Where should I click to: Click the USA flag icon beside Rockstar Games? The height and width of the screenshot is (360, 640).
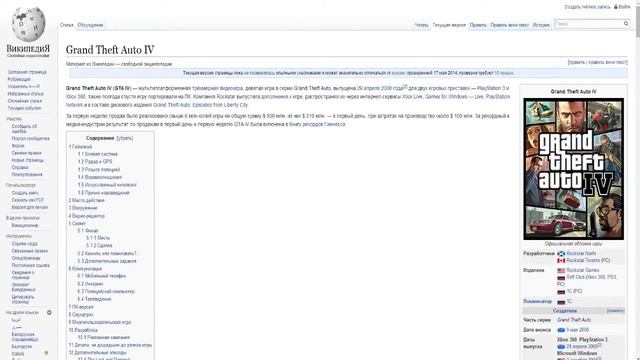(561, 270)
